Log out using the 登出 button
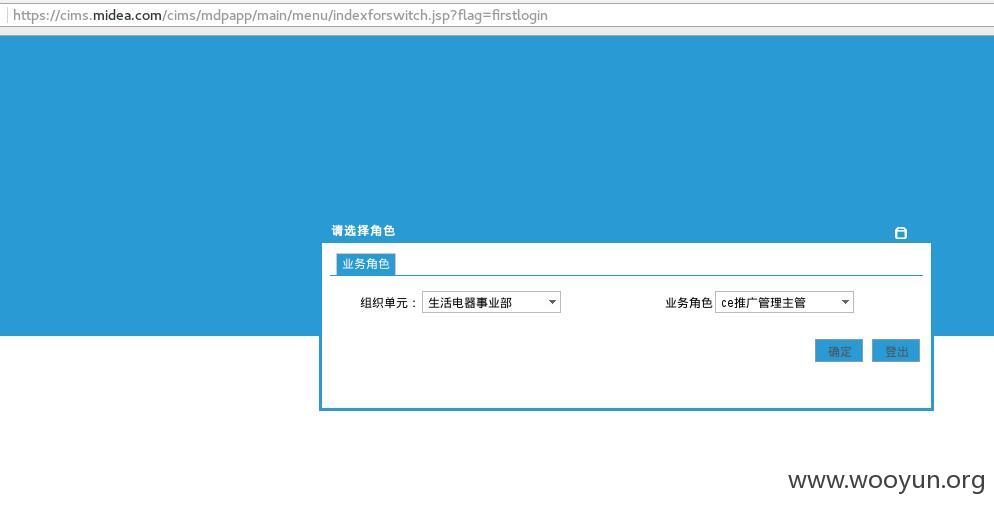 [896, 351]
